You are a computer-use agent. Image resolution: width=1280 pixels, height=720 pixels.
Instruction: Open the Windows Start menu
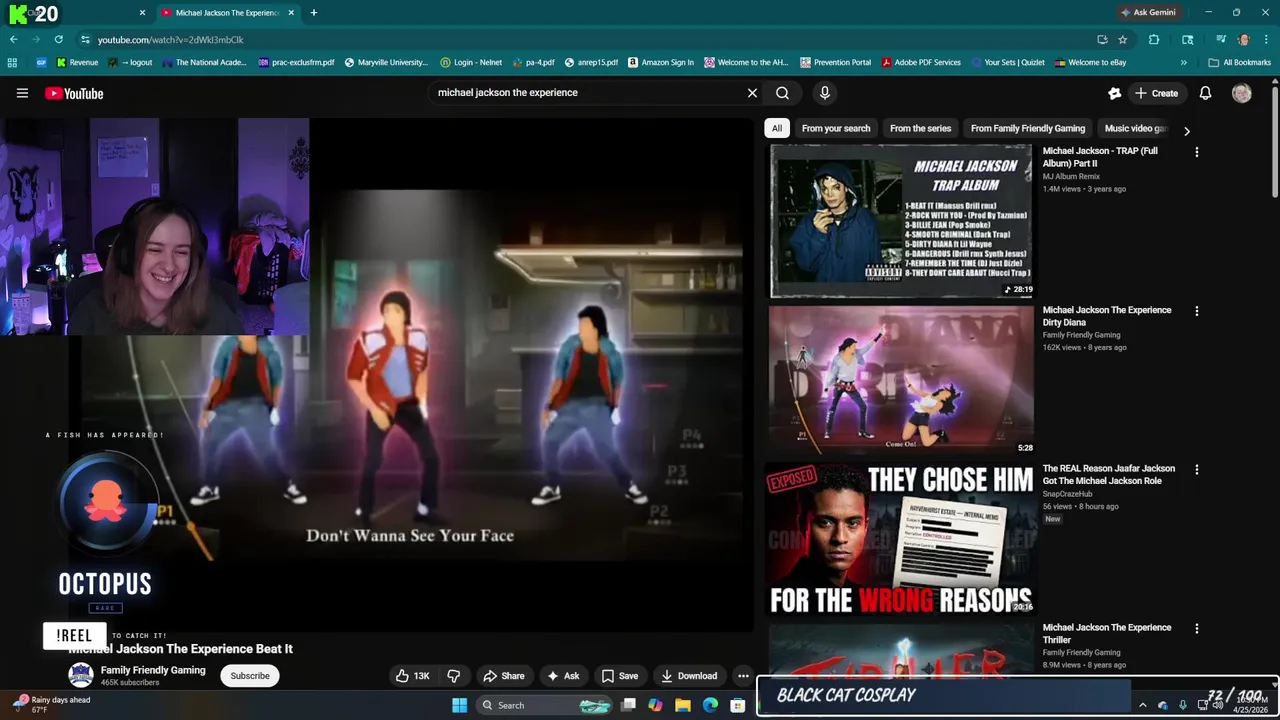pyautogui.click(x=459, y=705)
